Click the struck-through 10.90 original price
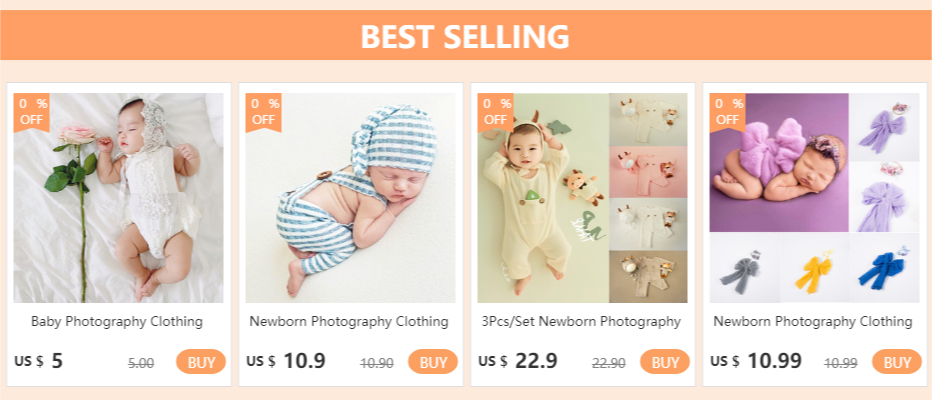 pyautogui.click(x=377, y=363)
